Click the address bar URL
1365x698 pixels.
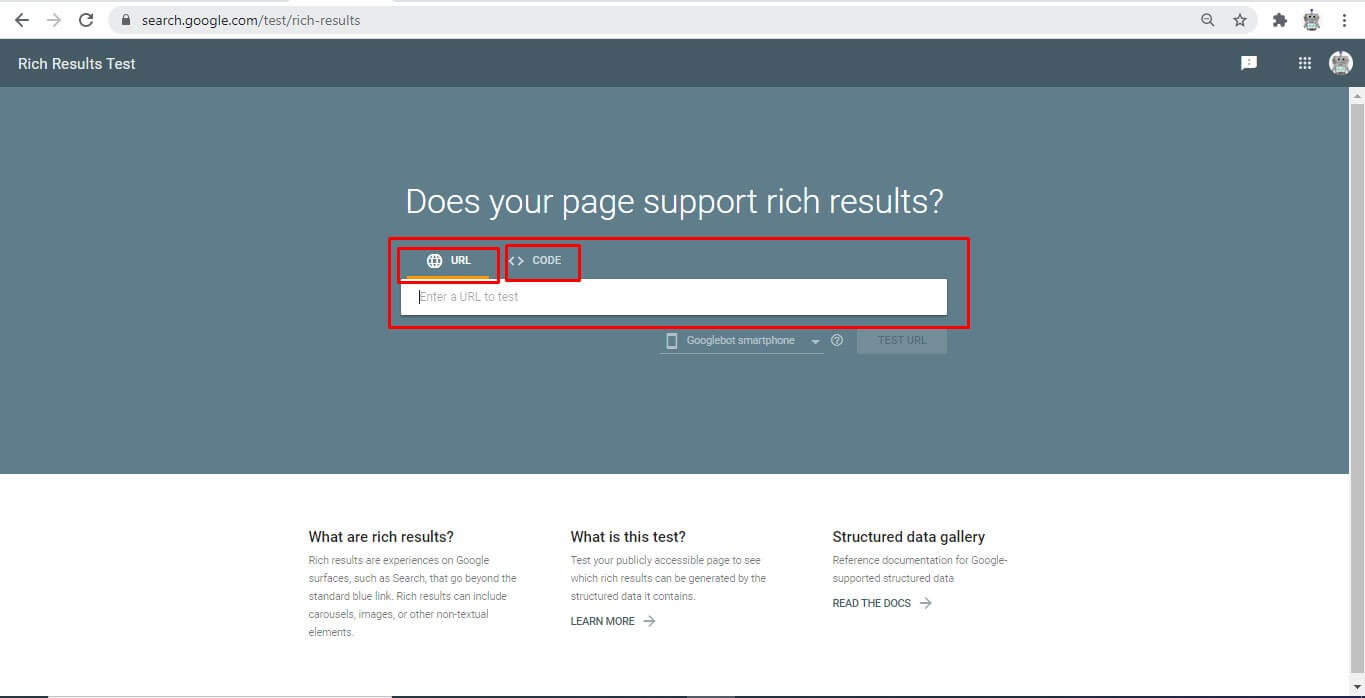point(251,20)
